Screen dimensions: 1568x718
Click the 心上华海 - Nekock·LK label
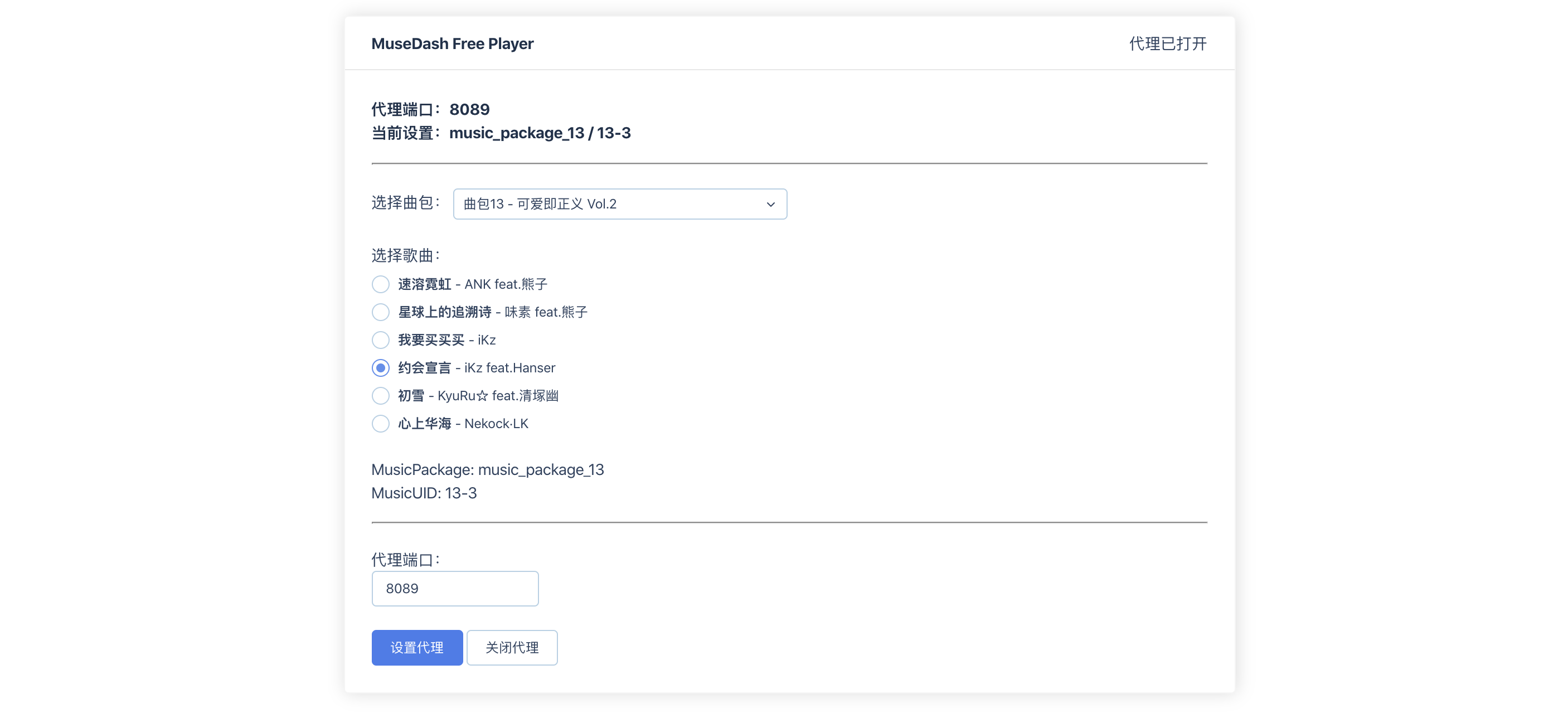tap(463, 424)
